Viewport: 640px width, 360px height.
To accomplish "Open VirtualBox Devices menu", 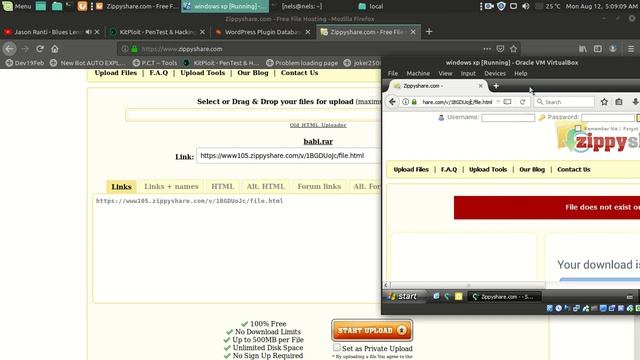I will click(x=495, y=73).
